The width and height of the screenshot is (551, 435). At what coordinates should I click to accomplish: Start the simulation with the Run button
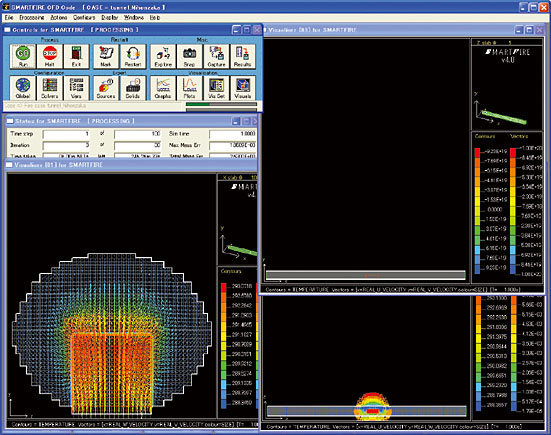pos(23,56)
